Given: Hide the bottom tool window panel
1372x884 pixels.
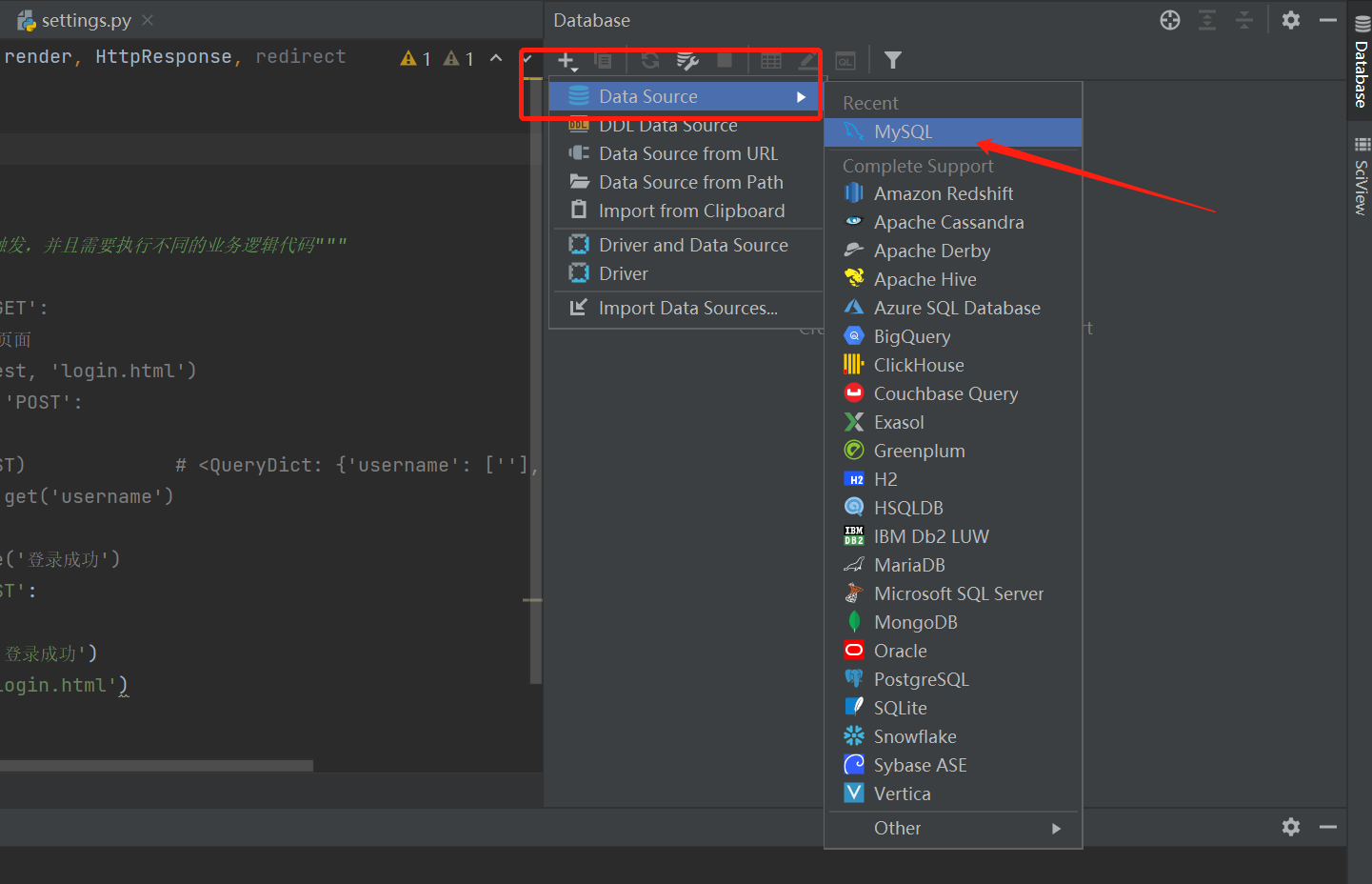Looking at the screenshot, I should (1328, 827).
